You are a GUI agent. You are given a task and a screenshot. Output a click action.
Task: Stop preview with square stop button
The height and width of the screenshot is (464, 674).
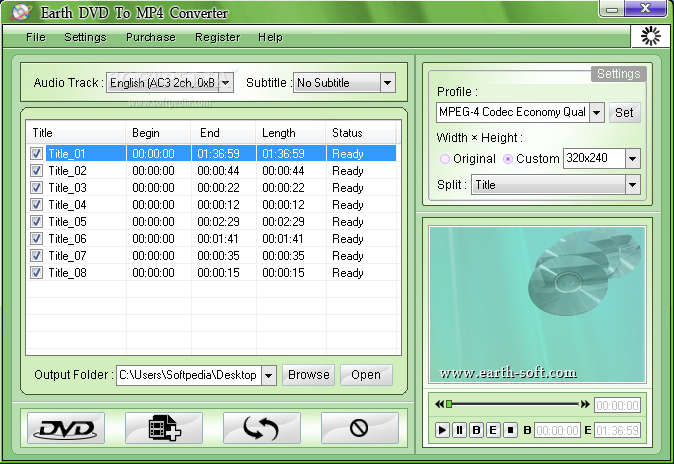click(x=510, y=430)
